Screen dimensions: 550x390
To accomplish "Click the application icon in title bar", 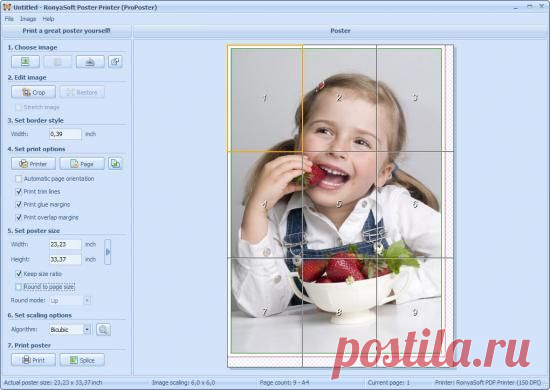I will tap(7, 7).
